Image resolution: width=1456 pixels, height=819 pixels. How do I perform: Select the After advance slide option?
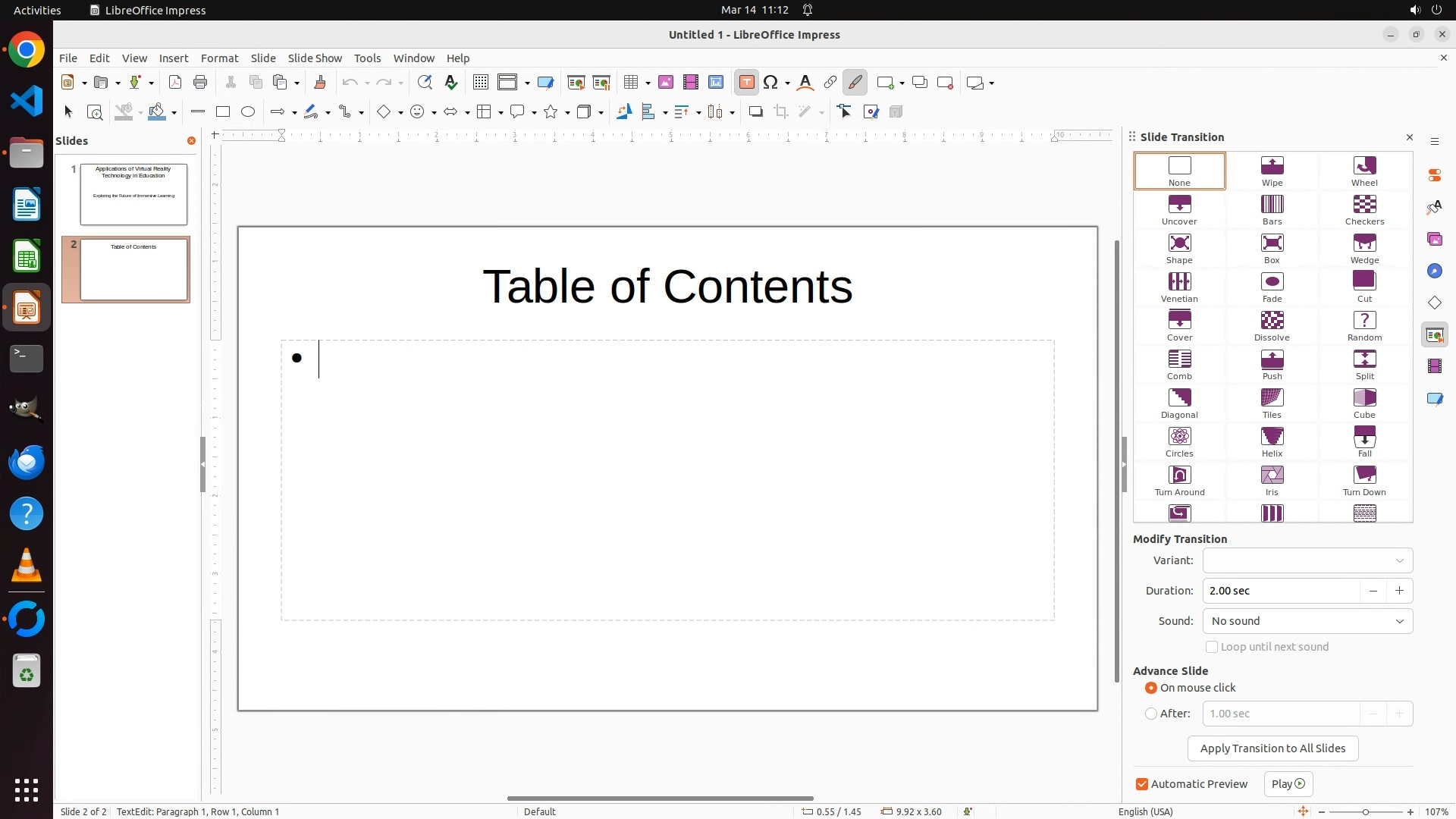[x=1151, y=714]
